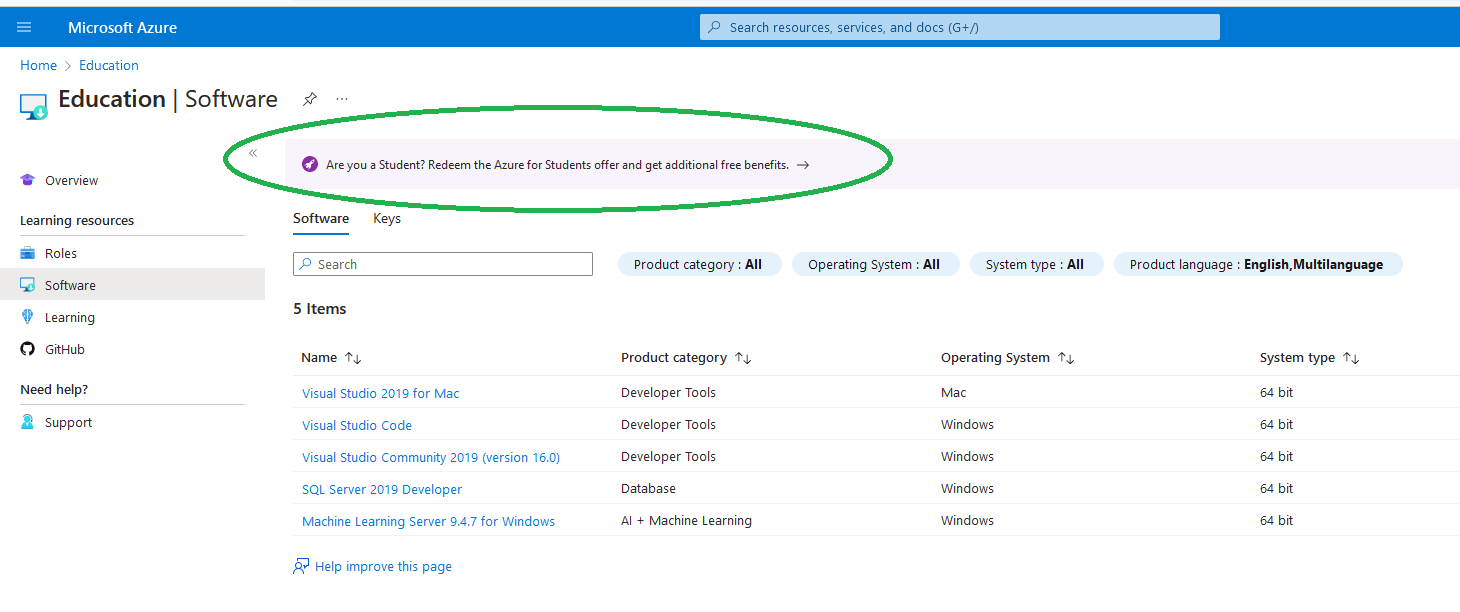
Task: Pin the Education Software page
Action: (310, 99)
